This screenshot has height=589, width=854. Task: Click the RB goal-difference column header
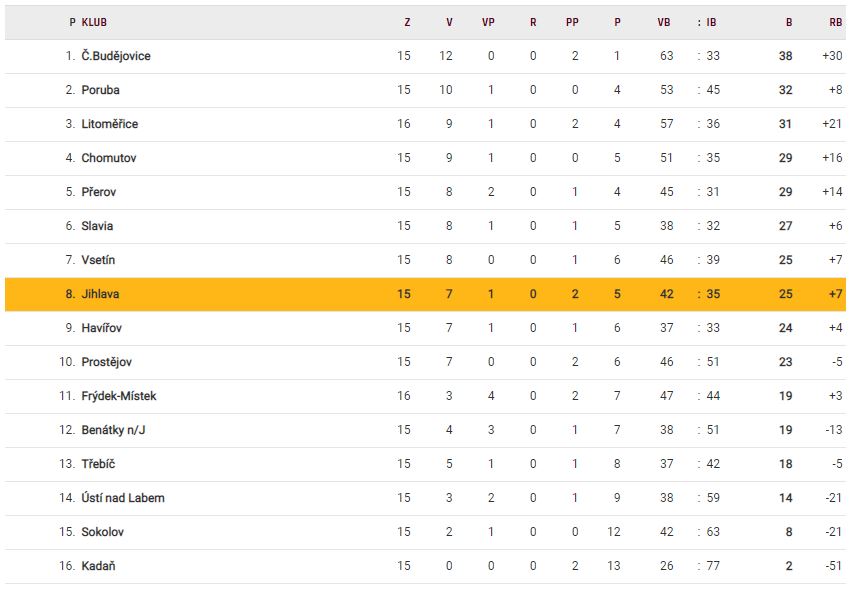[x=835, y=22]
